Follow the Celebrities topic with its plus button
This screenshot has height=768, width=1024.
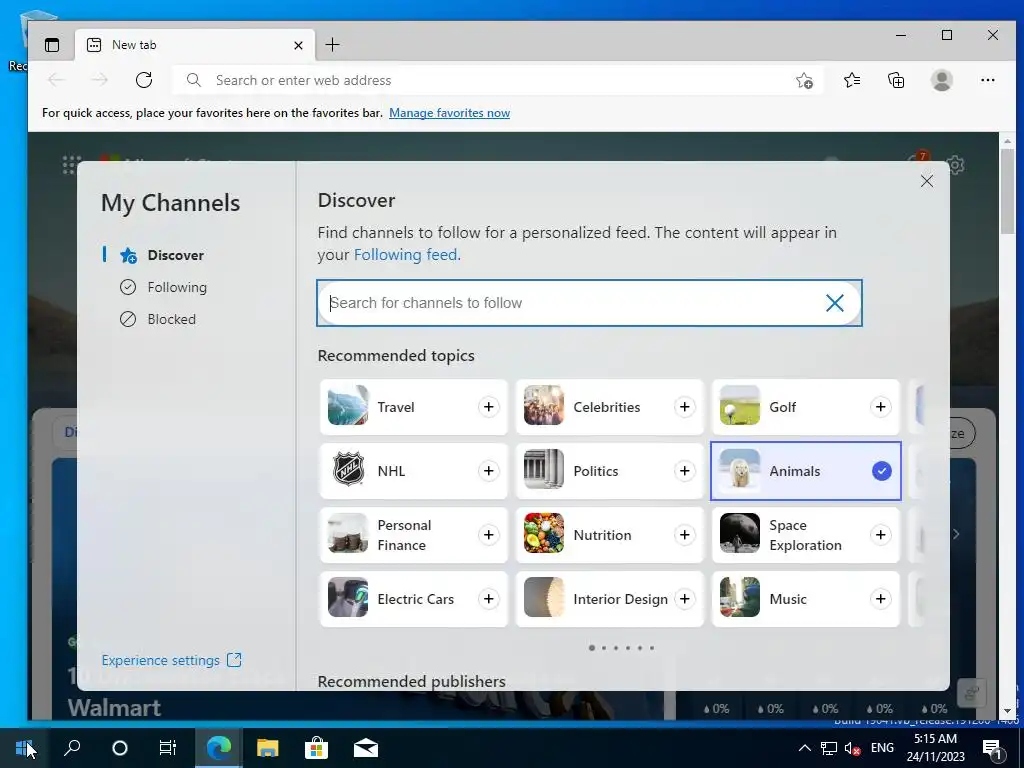click(x=684, y=407)
